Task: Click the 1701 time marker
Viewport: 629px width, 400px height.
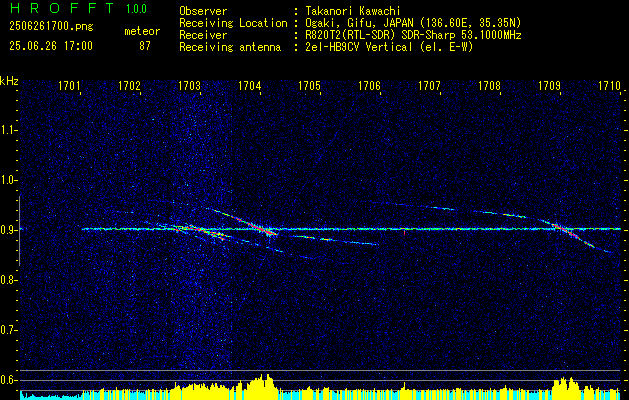Action: pos(70,85)
